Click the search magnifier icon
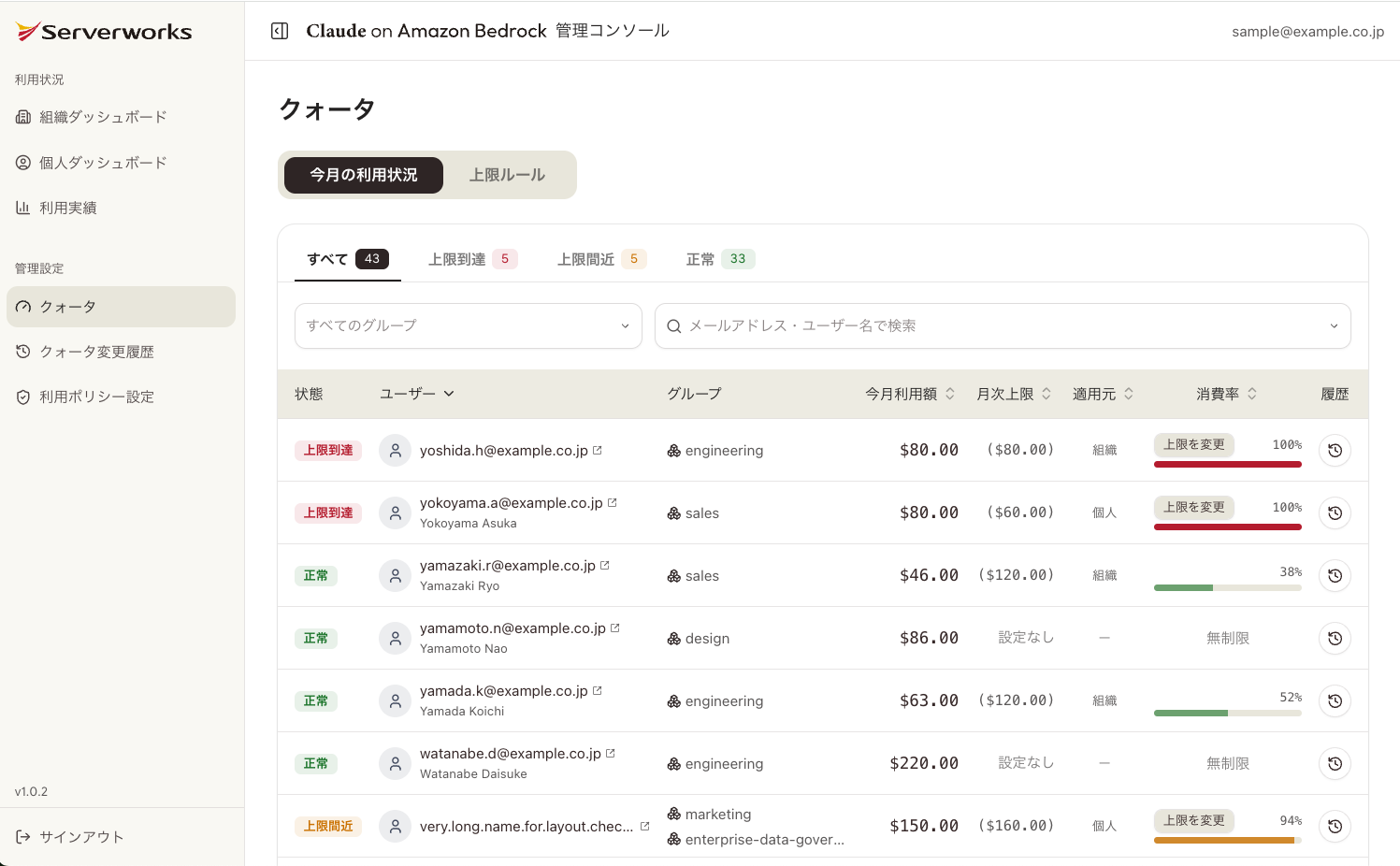 pyautogui.click(x=673, y=326)
